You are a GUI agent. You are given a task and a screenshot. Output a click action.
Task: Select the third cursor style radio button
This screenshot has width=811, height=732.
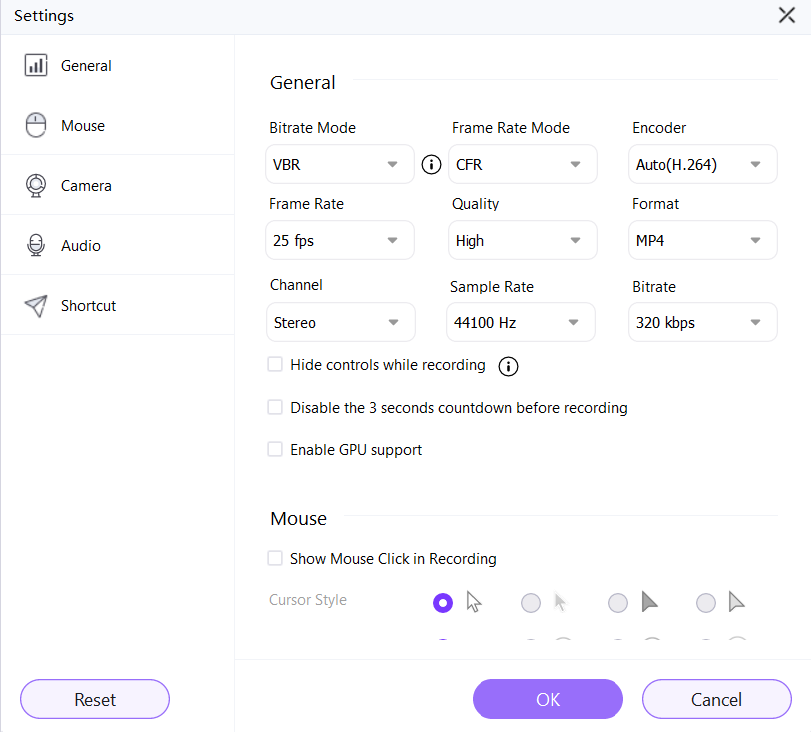618,603
